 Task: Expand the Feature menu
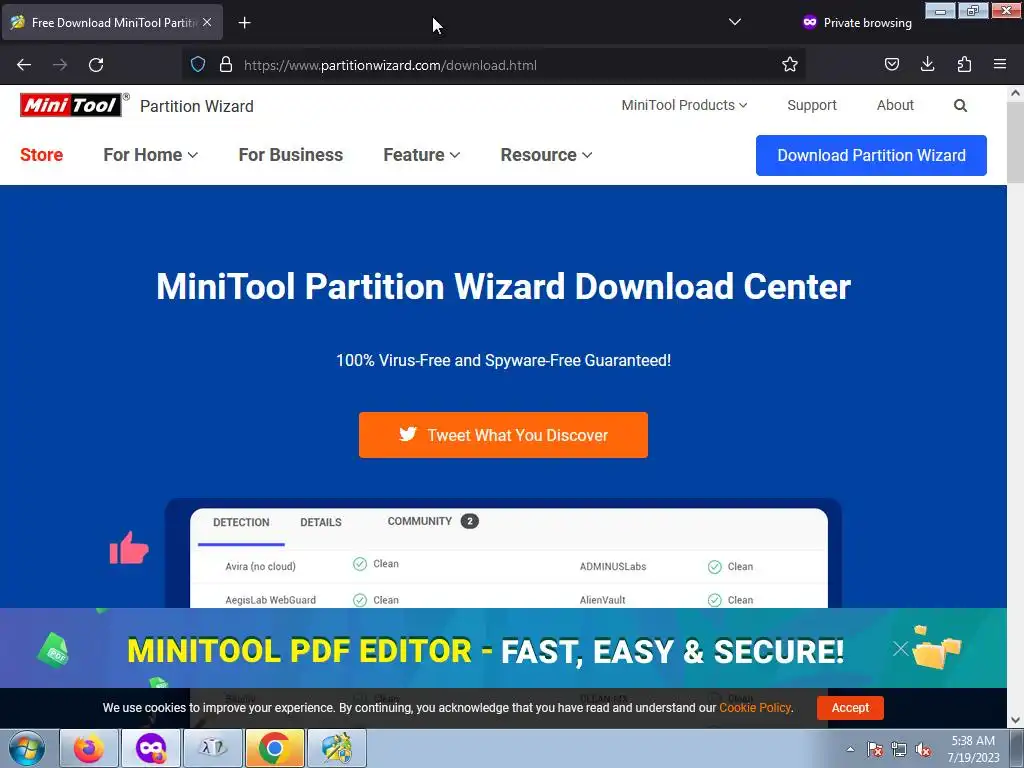point(421,155)
